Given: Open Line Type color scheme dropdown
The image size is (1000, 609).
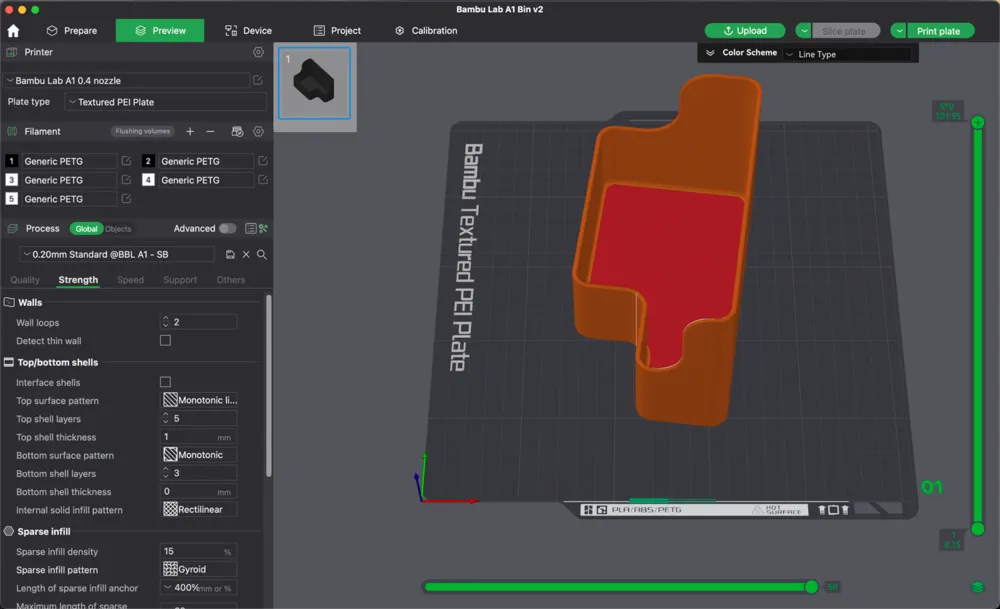Looking at the screenshot, I should [848, 54].
